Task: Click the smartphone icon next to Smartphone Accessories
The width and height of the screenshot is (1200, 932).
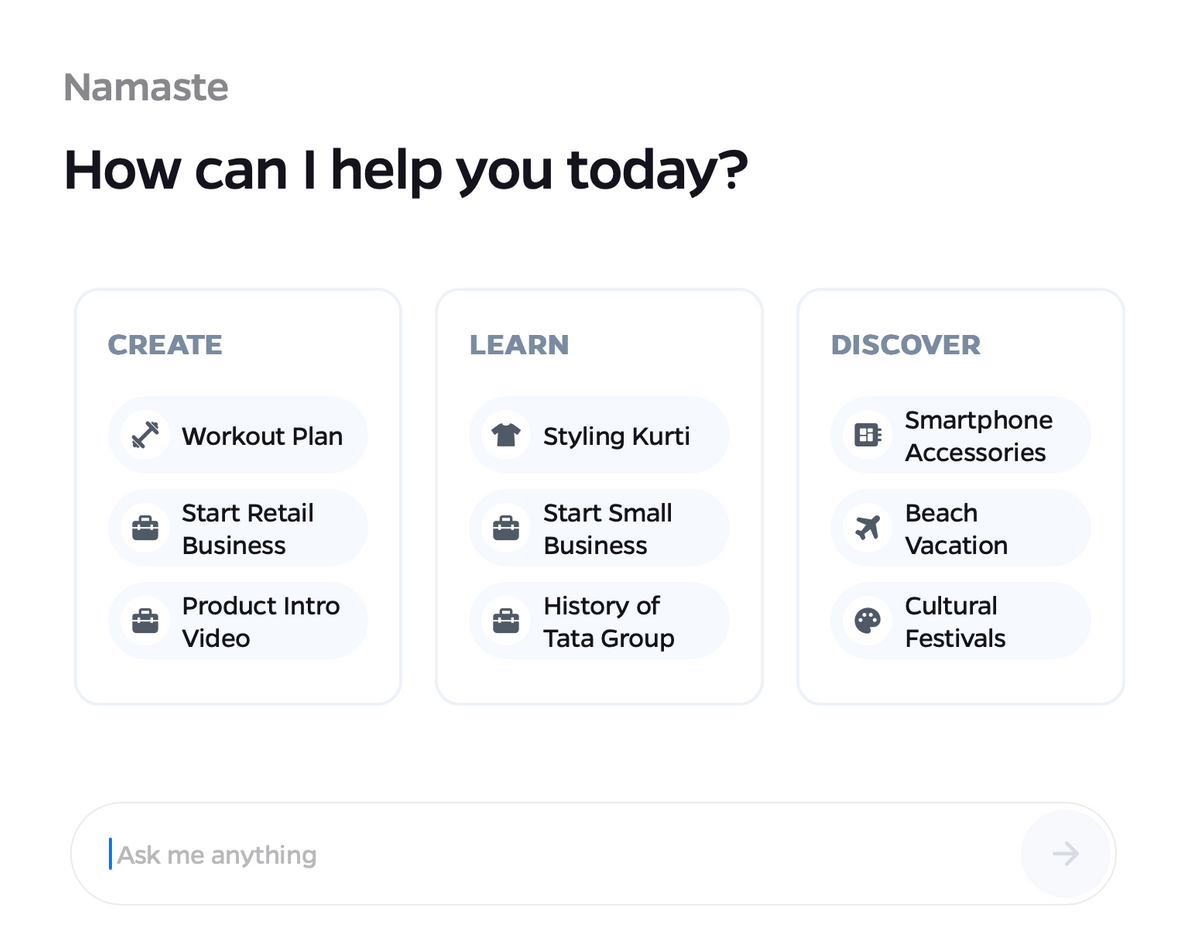Action: point(867,435)
